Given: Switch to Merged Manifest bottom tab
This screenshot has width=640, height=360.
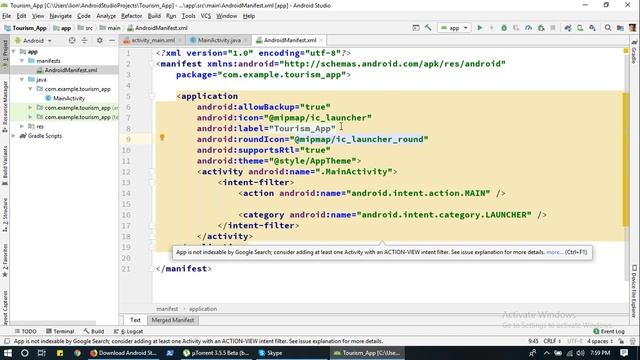Looking at the screenshot, I should pyautogui.click(x=173, y=320).
